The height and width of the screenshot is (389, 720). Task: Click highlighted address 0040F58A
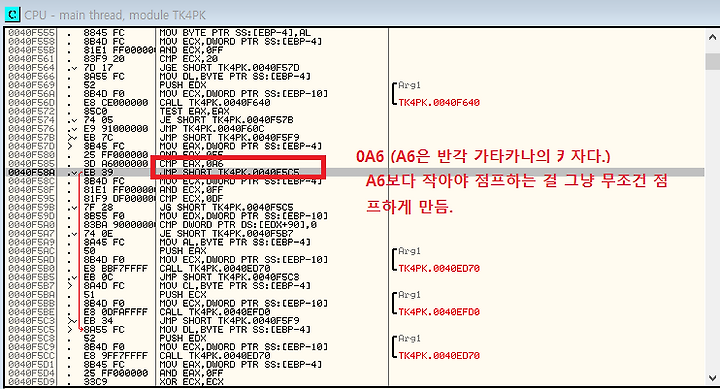(x=31, y=172)
